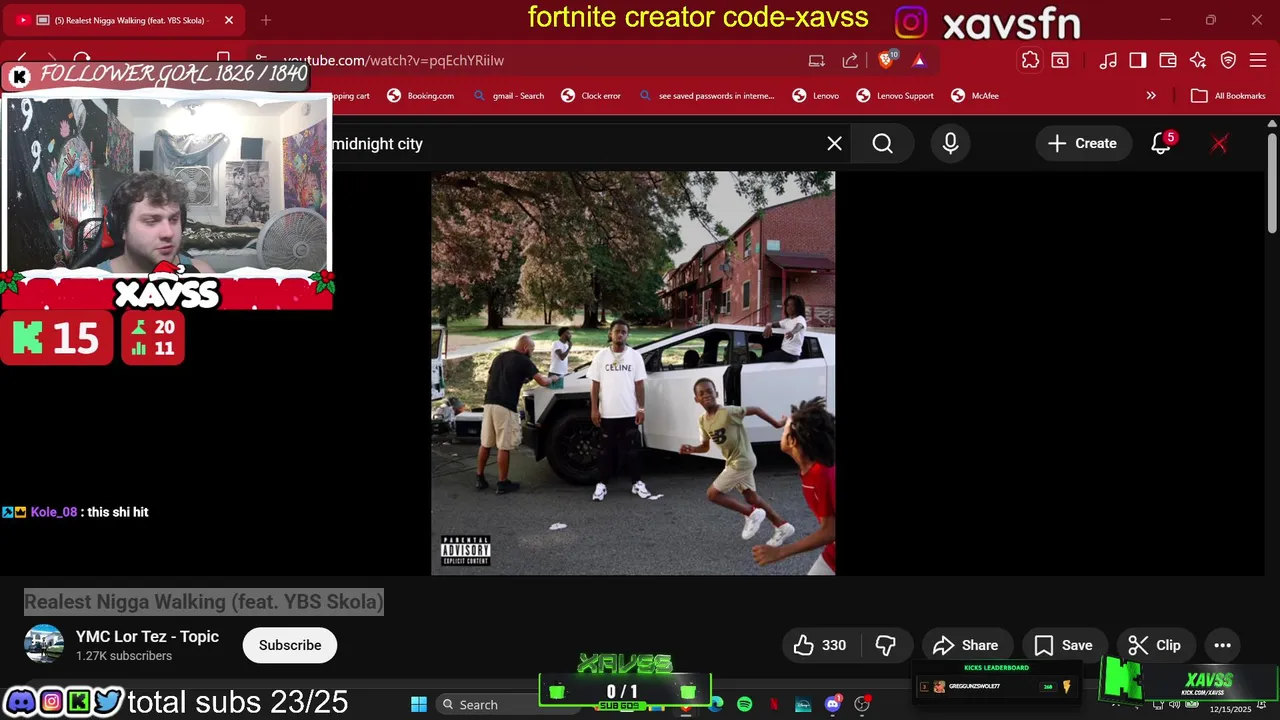Install this site as app icon
The image size is (1280, 720).
tap(817, 60)
